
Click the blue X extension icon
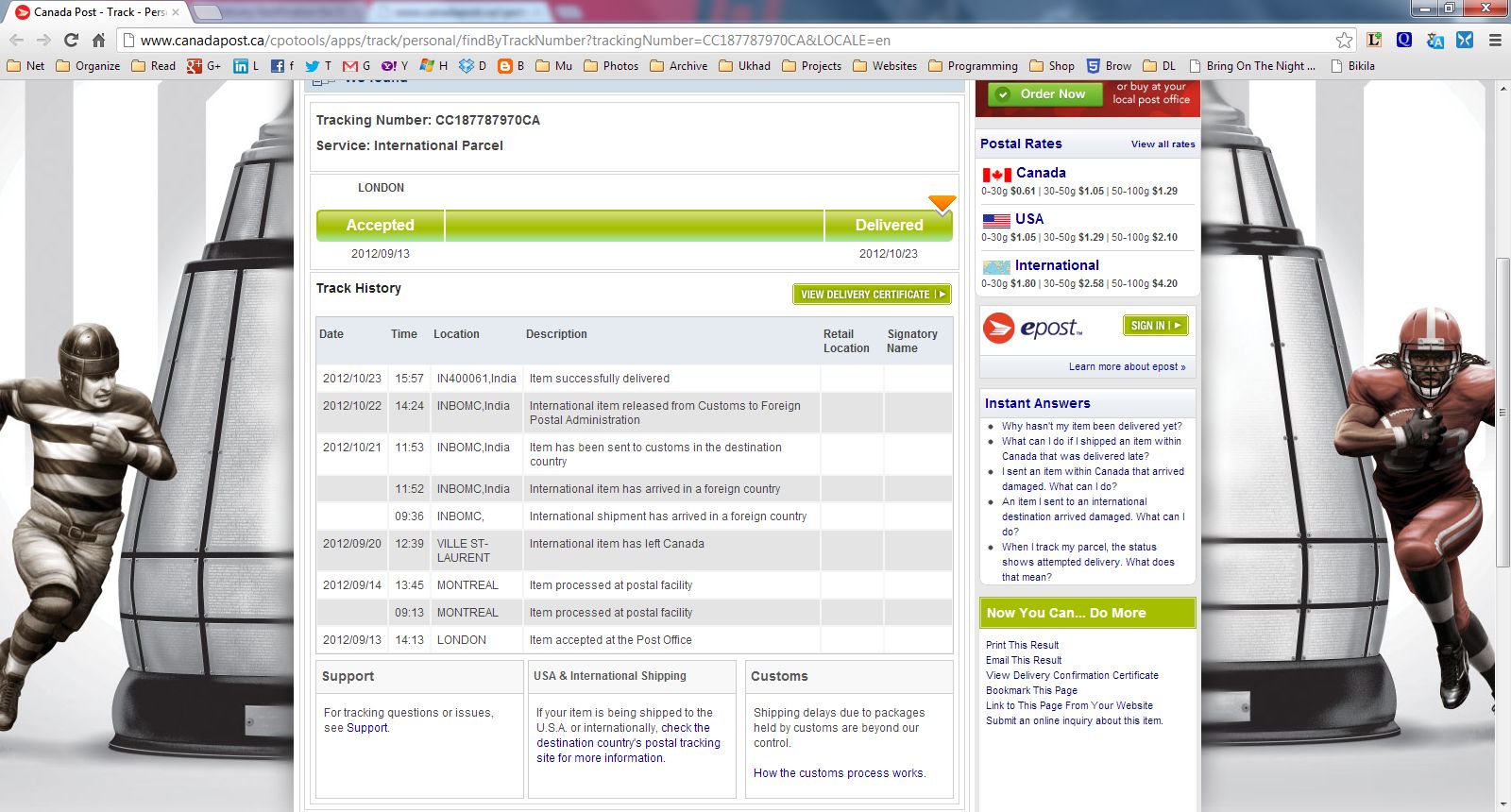(1465, 40)
